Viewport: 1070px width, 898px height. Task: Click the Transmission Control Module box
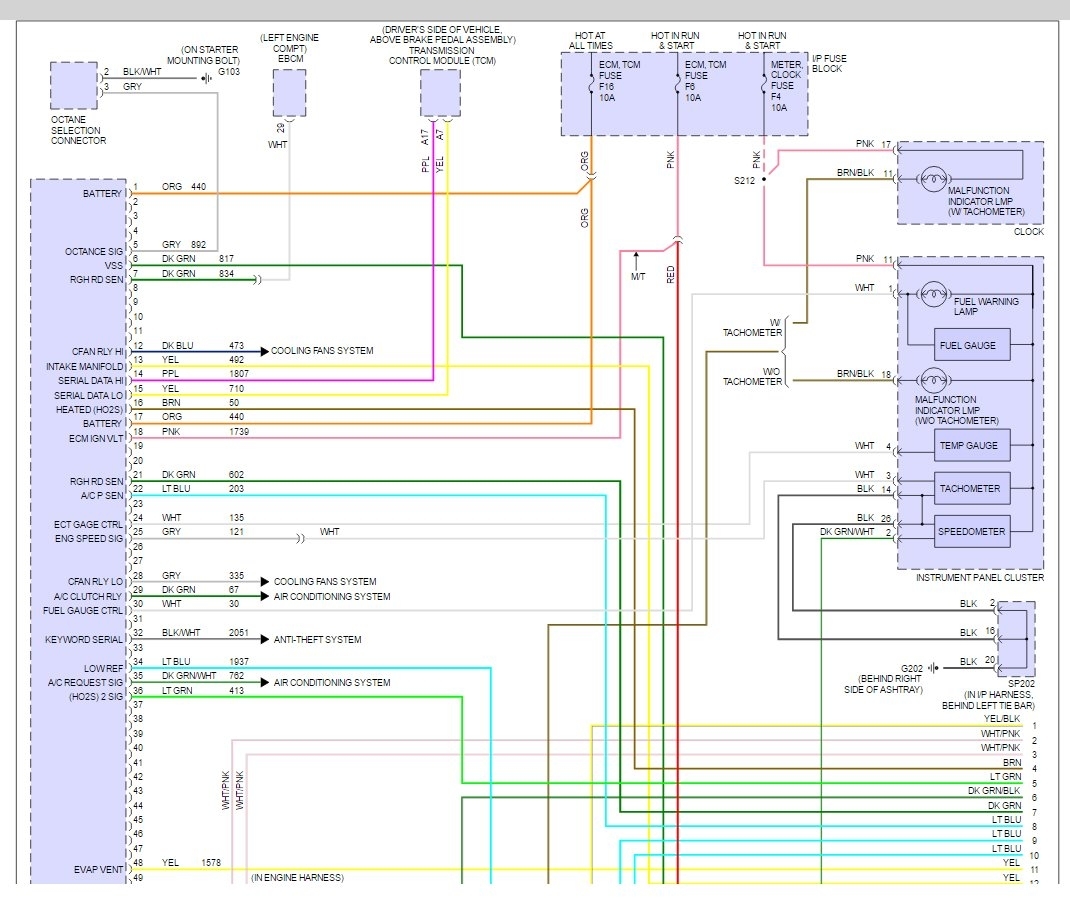pyautogui.click(x=440, y=93)
